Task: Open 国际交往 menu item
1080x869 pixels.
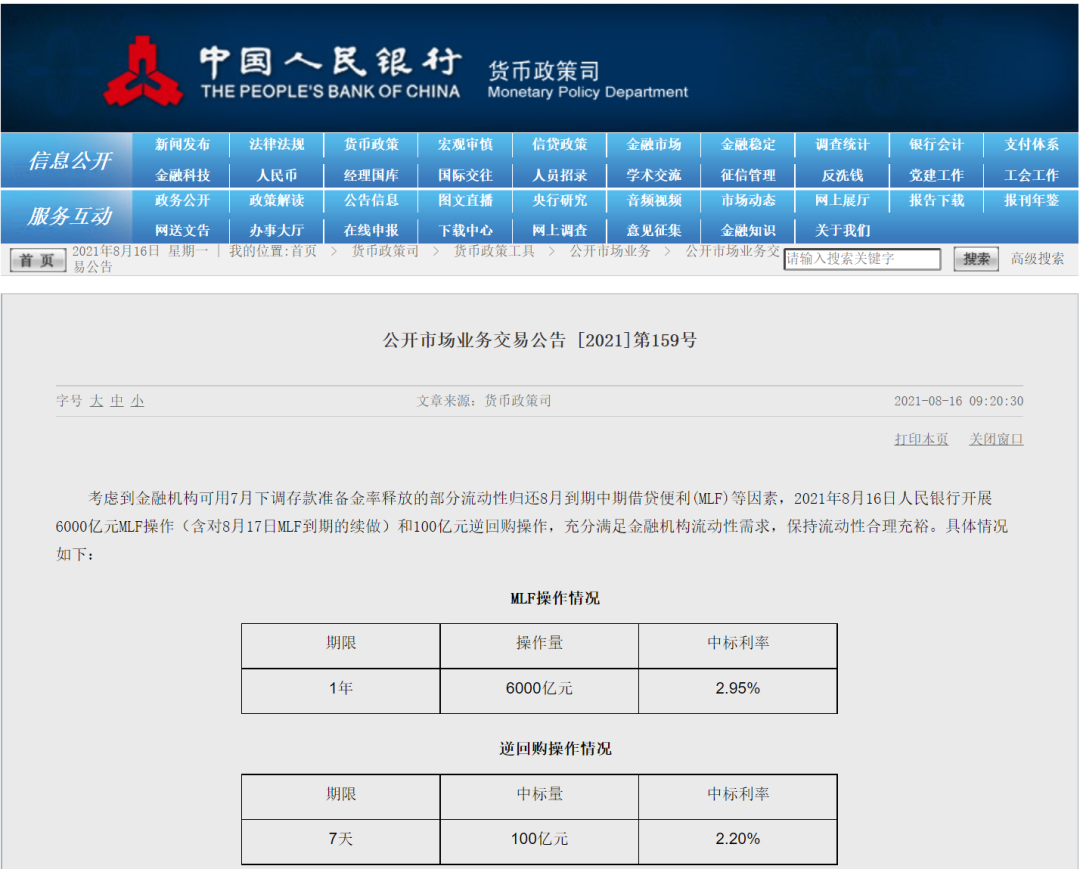Action: point(466,176)
